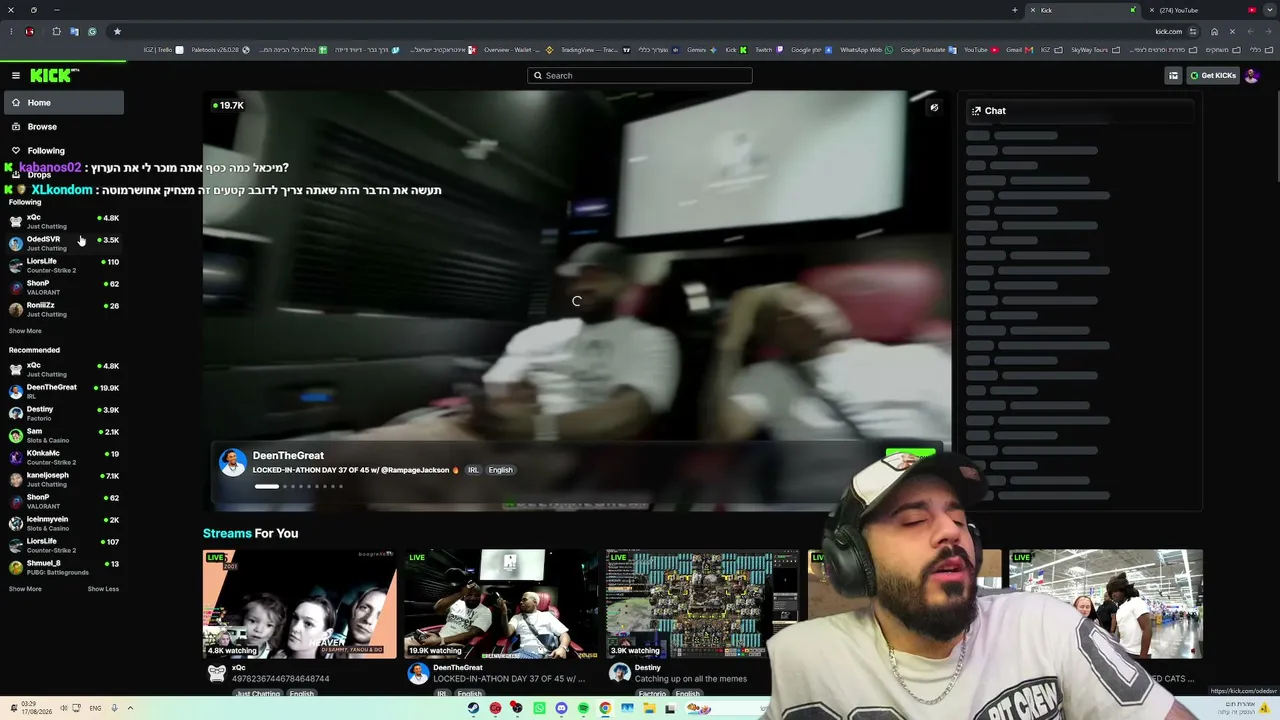Open Twitch bookmark in bookmarks bar
The width and height of the screenshot is (1280, 720).
point(768,50)
